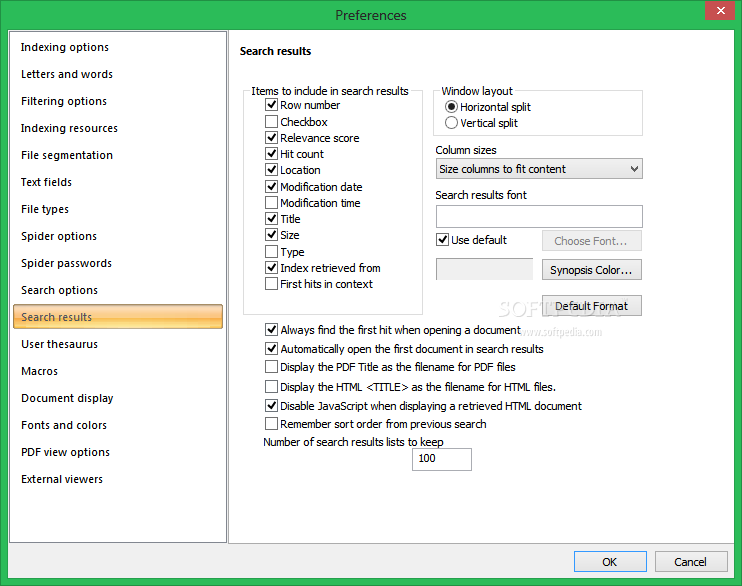
Task: Select Horizontal split radio button
Action: point(451,107)
